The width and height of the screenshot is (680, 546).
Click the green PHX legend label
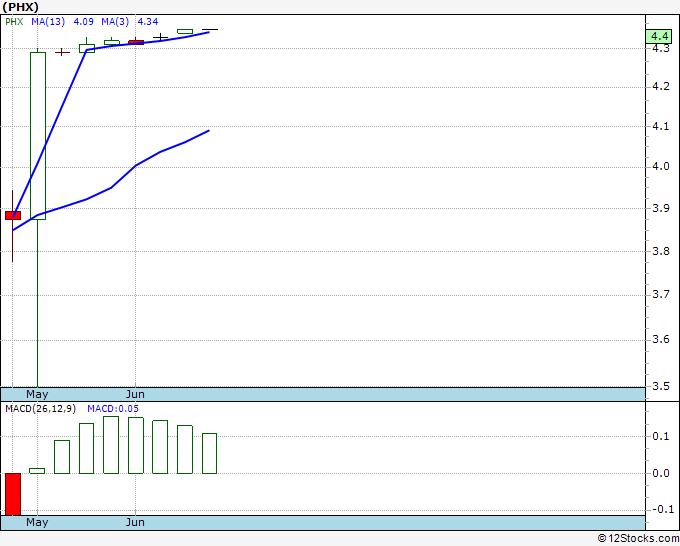14,22
